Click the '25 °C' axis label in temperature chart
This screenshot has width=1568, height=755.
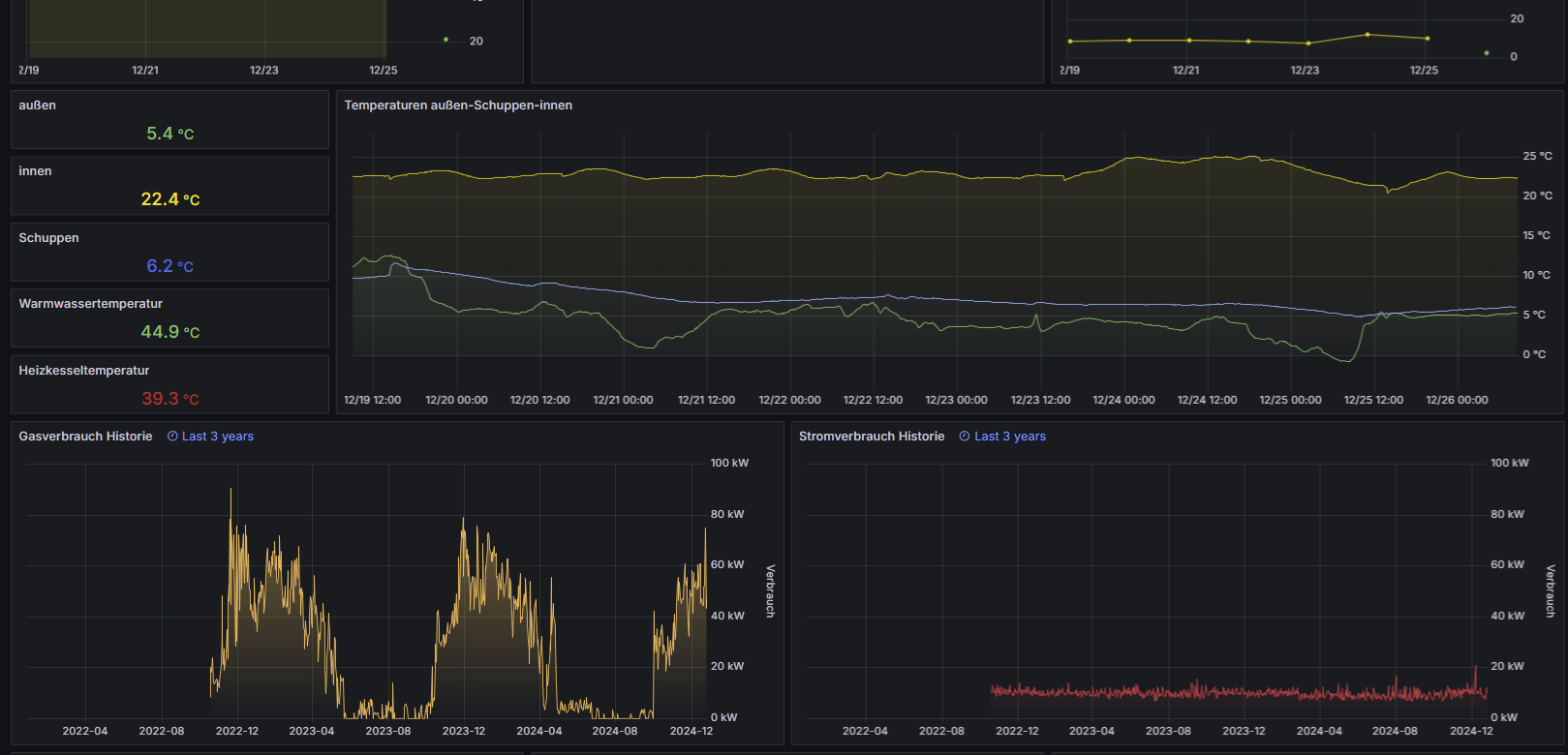(x=1537, y=156)
